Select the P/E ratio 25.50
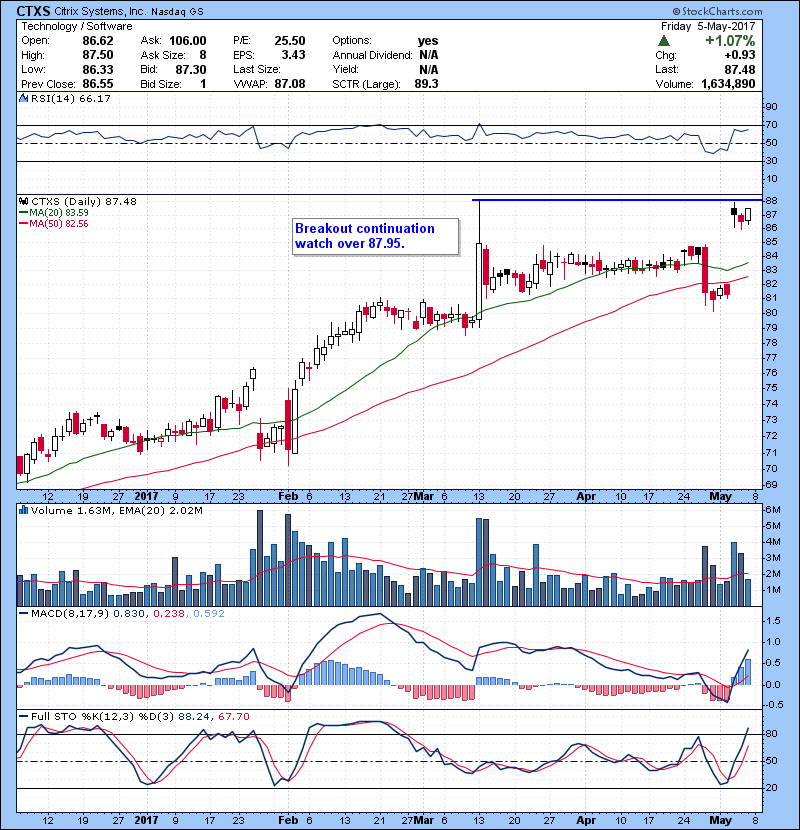Image resolution: width=800 pixels, height=830 pixels. point(290,41)
